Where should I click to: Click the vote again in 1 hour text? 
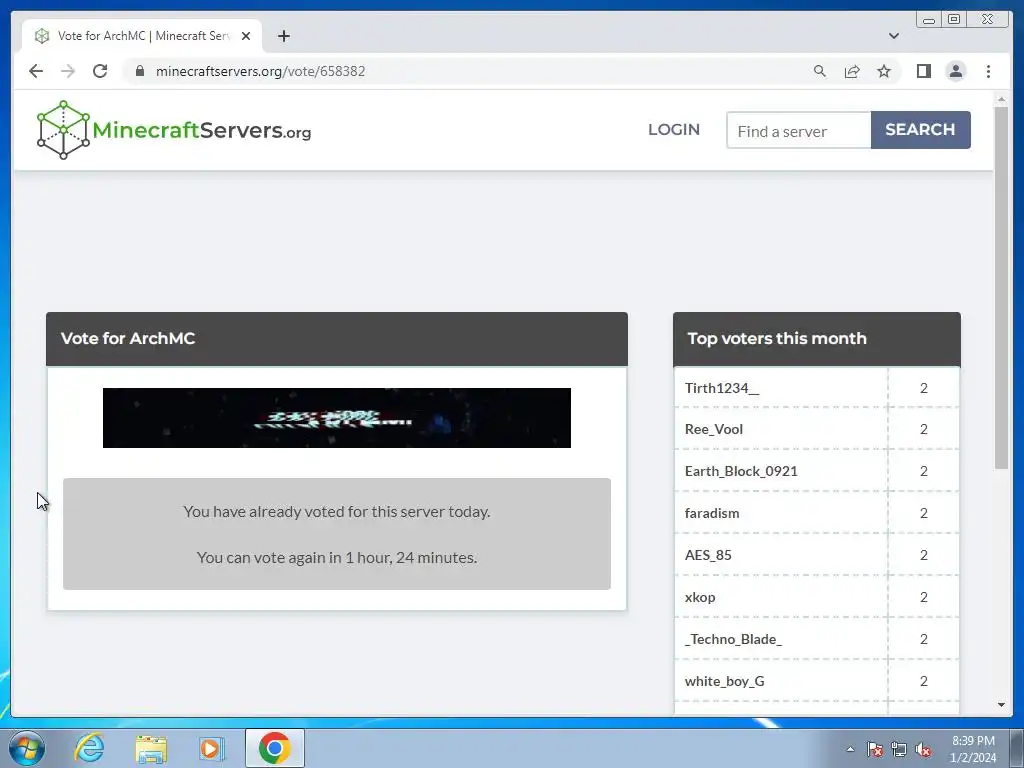click(x=337, y=557)
